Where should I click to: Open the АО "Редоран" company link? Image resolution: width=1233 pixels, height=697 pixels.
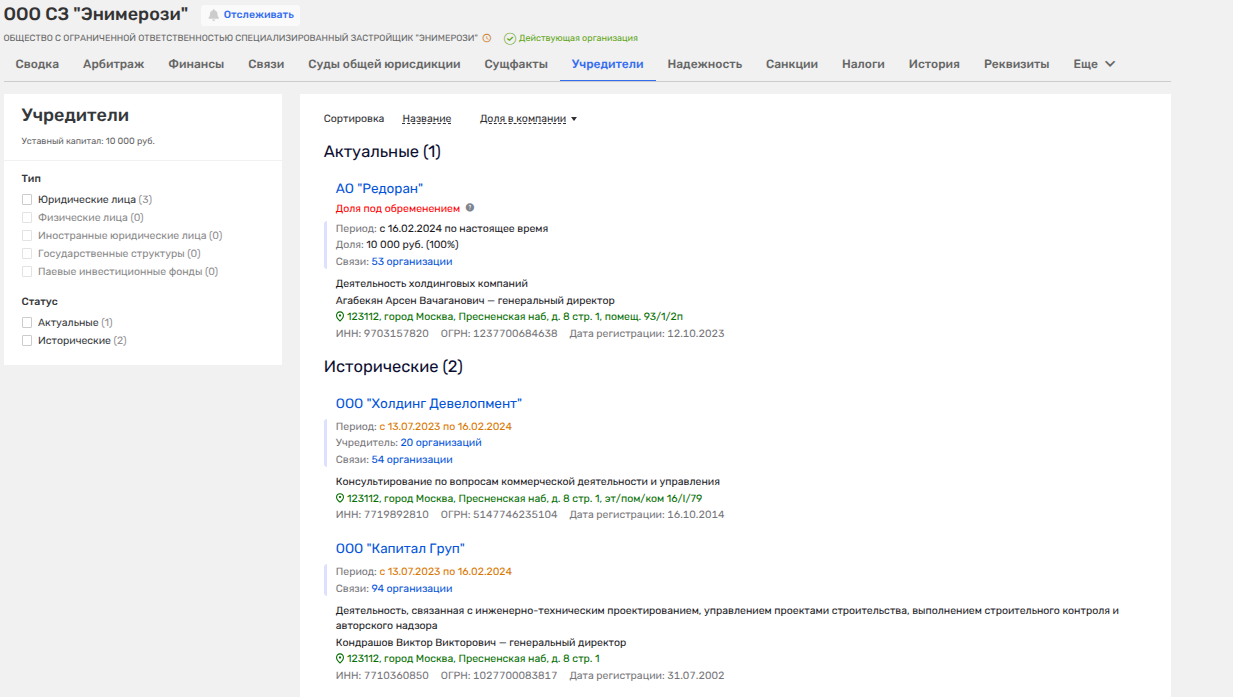[x=379, y=188]
